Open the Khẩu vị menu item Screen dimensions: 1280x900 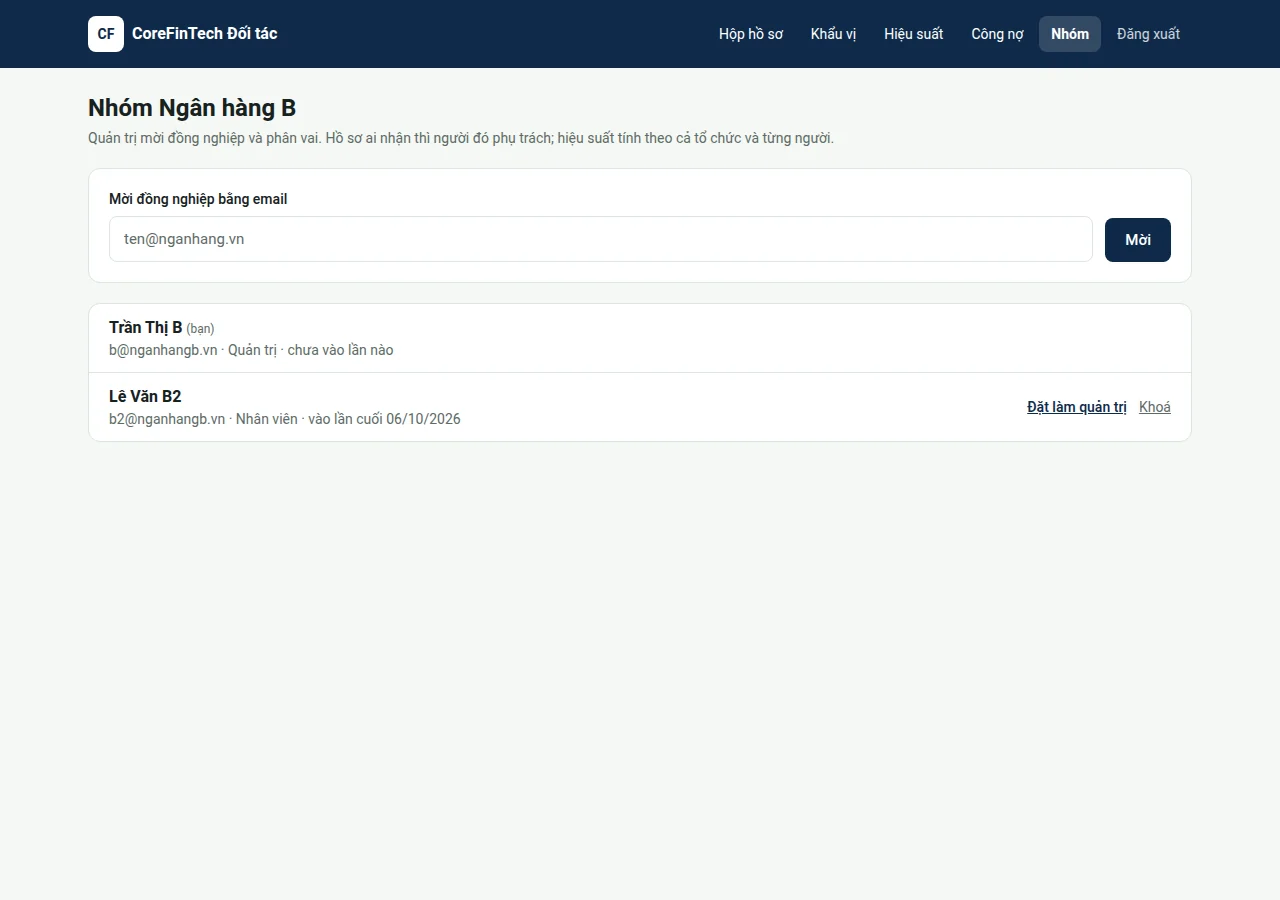(833, 34)
